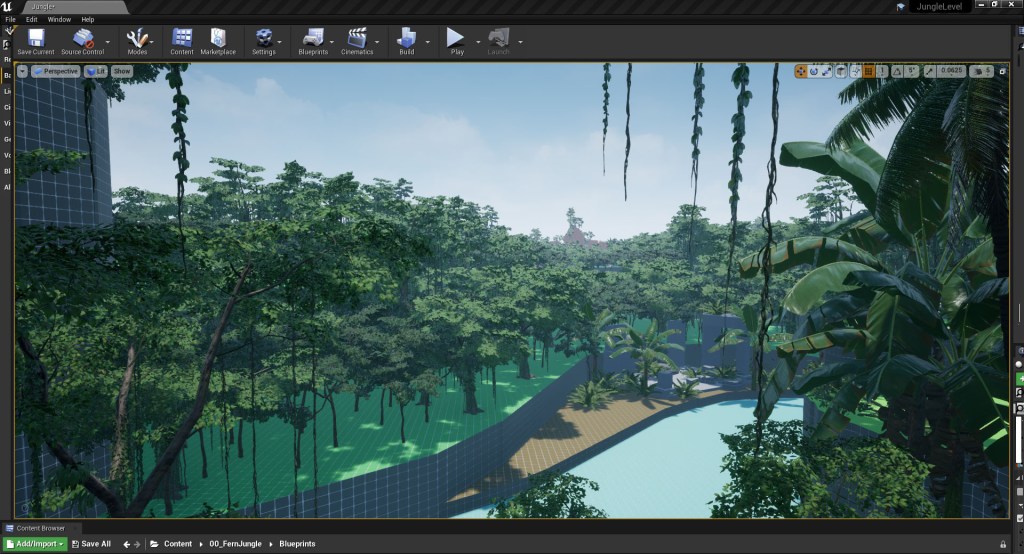The width and height of the screenshot is (1024, 554).
Task: Adjust the camera speed setting
Action: [x=980, y=71]
